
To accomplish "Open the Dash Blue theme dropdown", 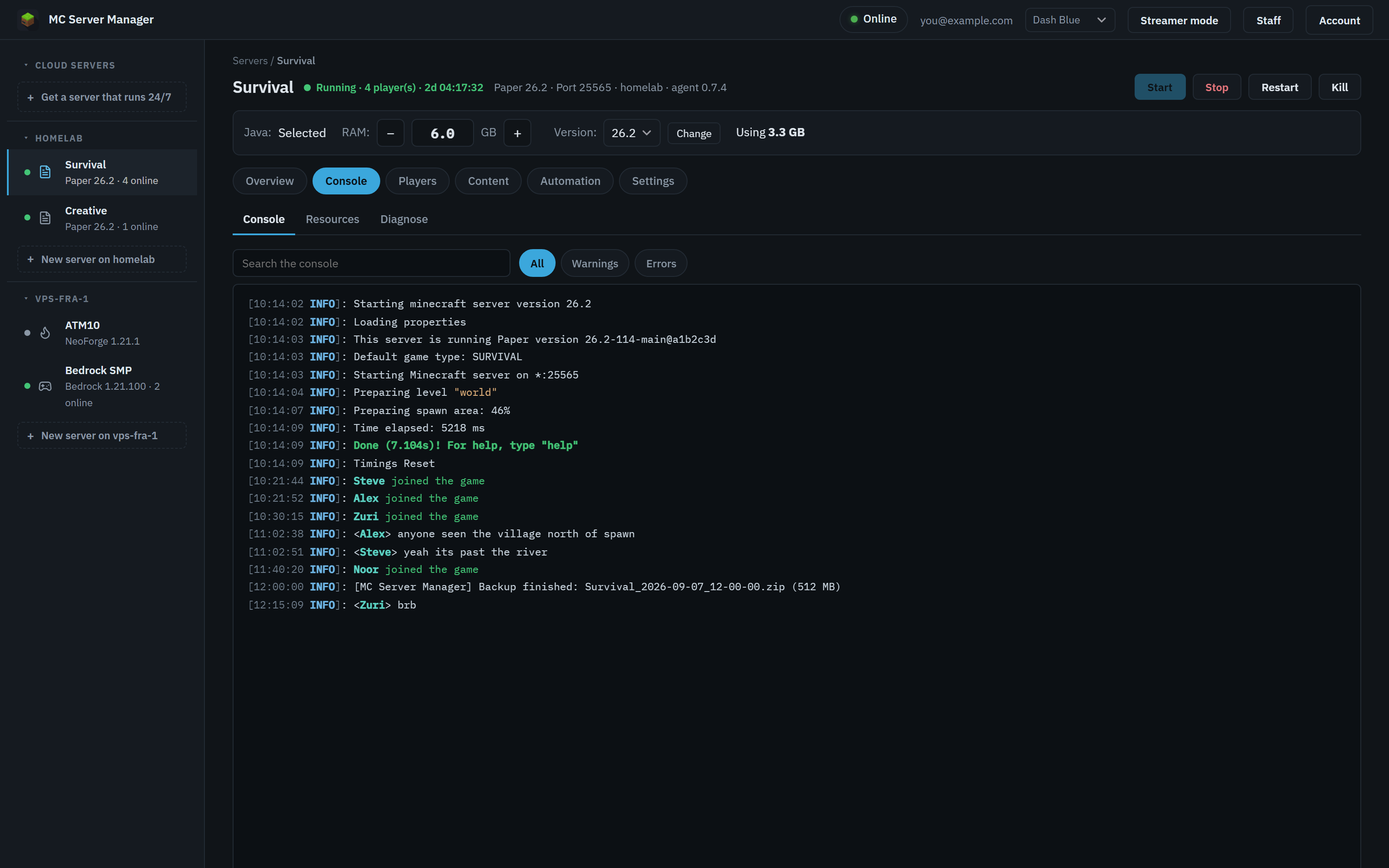I will coord(1070,20).
